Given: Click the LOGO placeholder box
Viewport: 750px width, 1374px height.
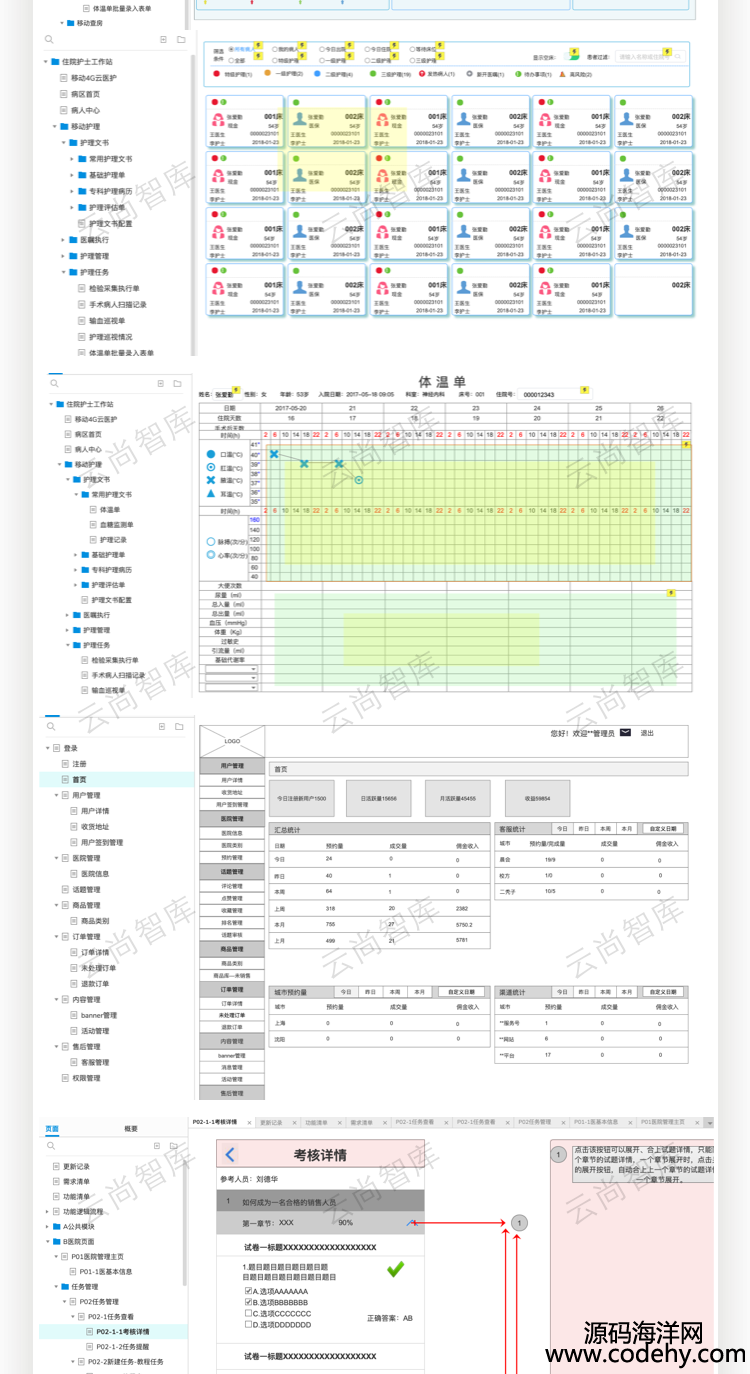Looking at the screenshot, I should point(232,742).
